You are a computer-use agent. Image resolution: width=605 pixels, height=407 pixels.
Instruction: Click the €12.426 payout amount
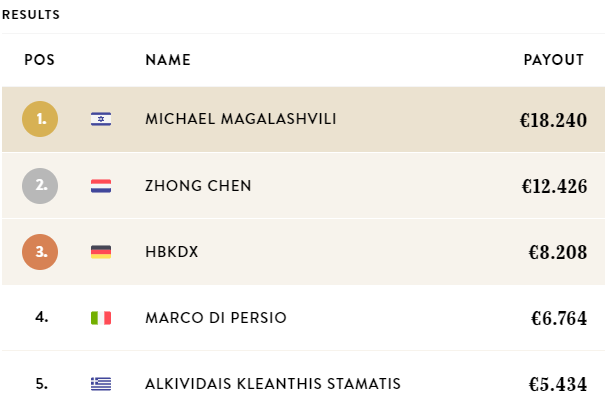(x=554, y=186)
